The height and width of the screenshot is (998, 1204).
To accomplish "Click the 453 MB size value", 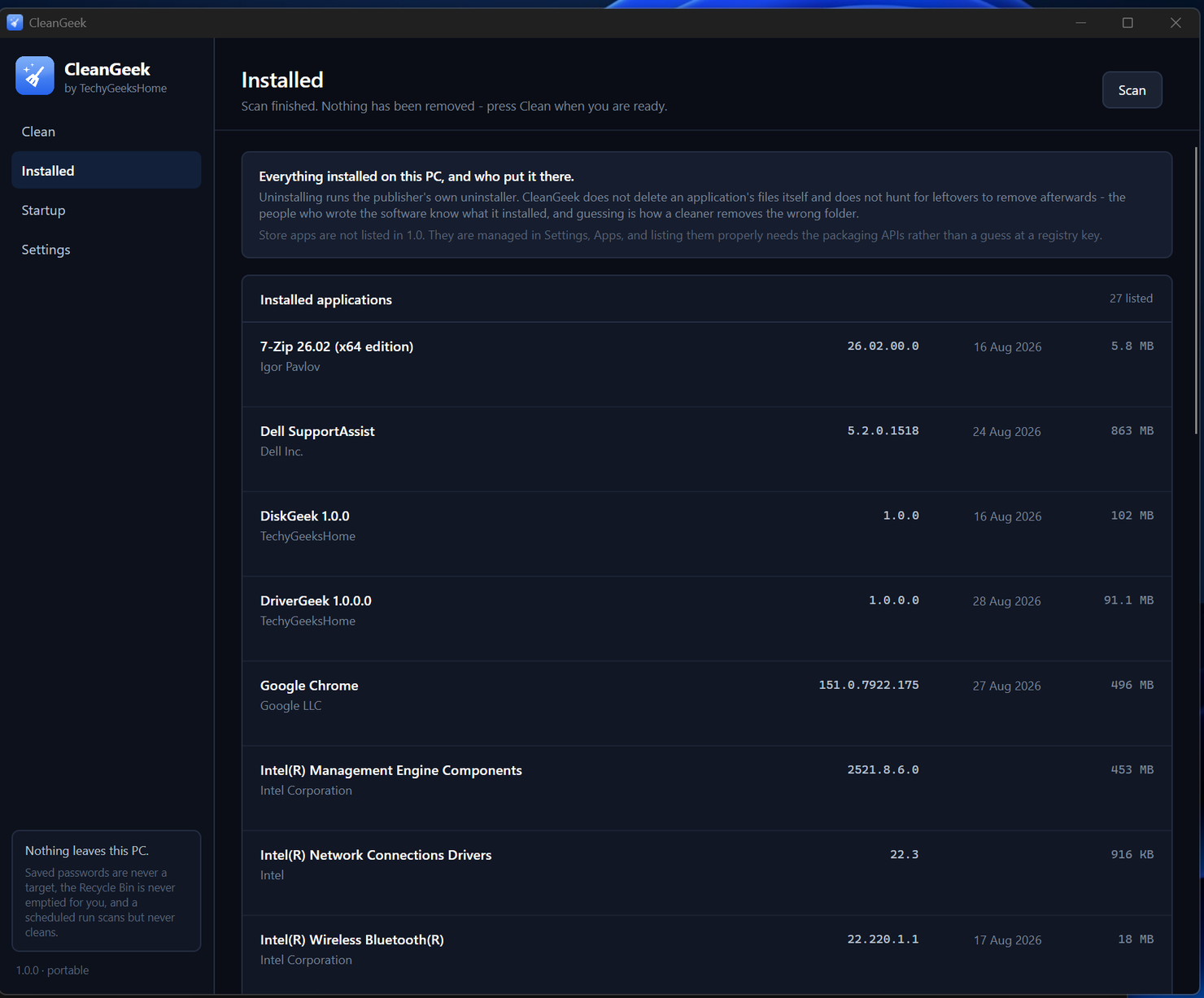I will [1132, 769].
